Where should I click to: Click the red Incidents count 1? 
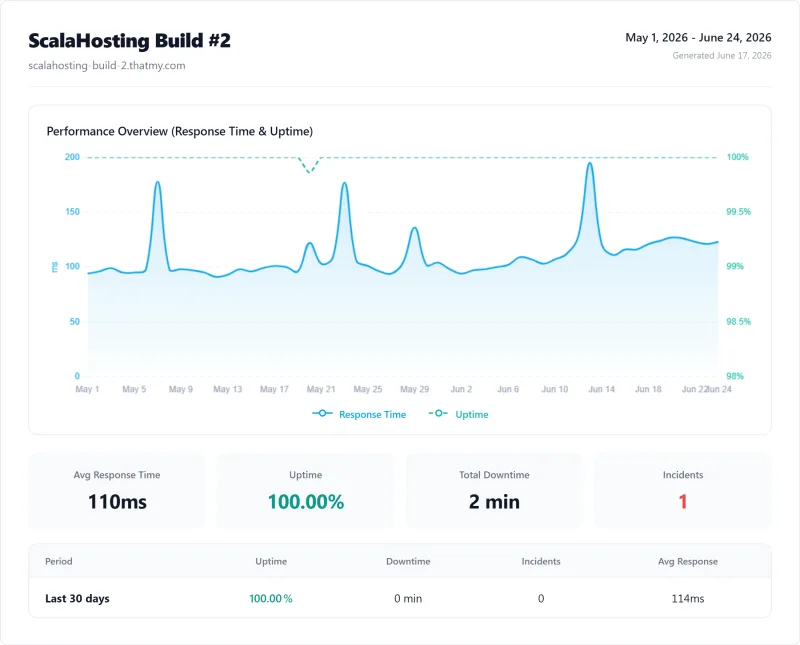click(683, 502)
